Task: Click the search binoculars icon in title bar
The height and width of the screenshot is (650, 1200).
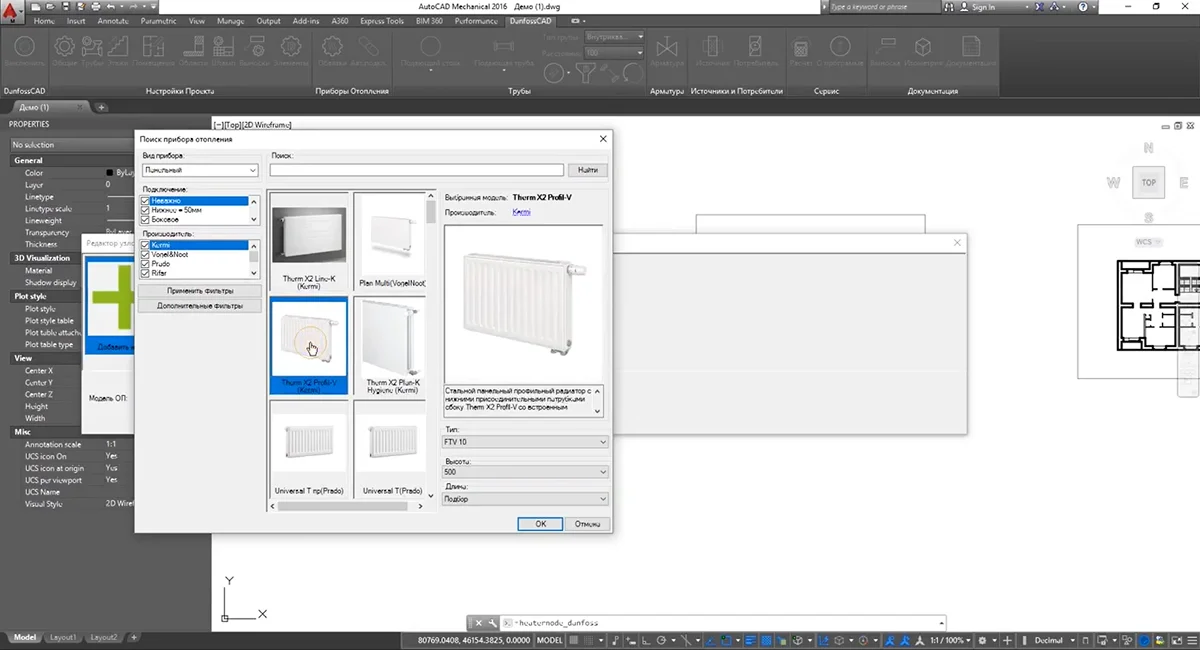Action: tap(949, 7)
